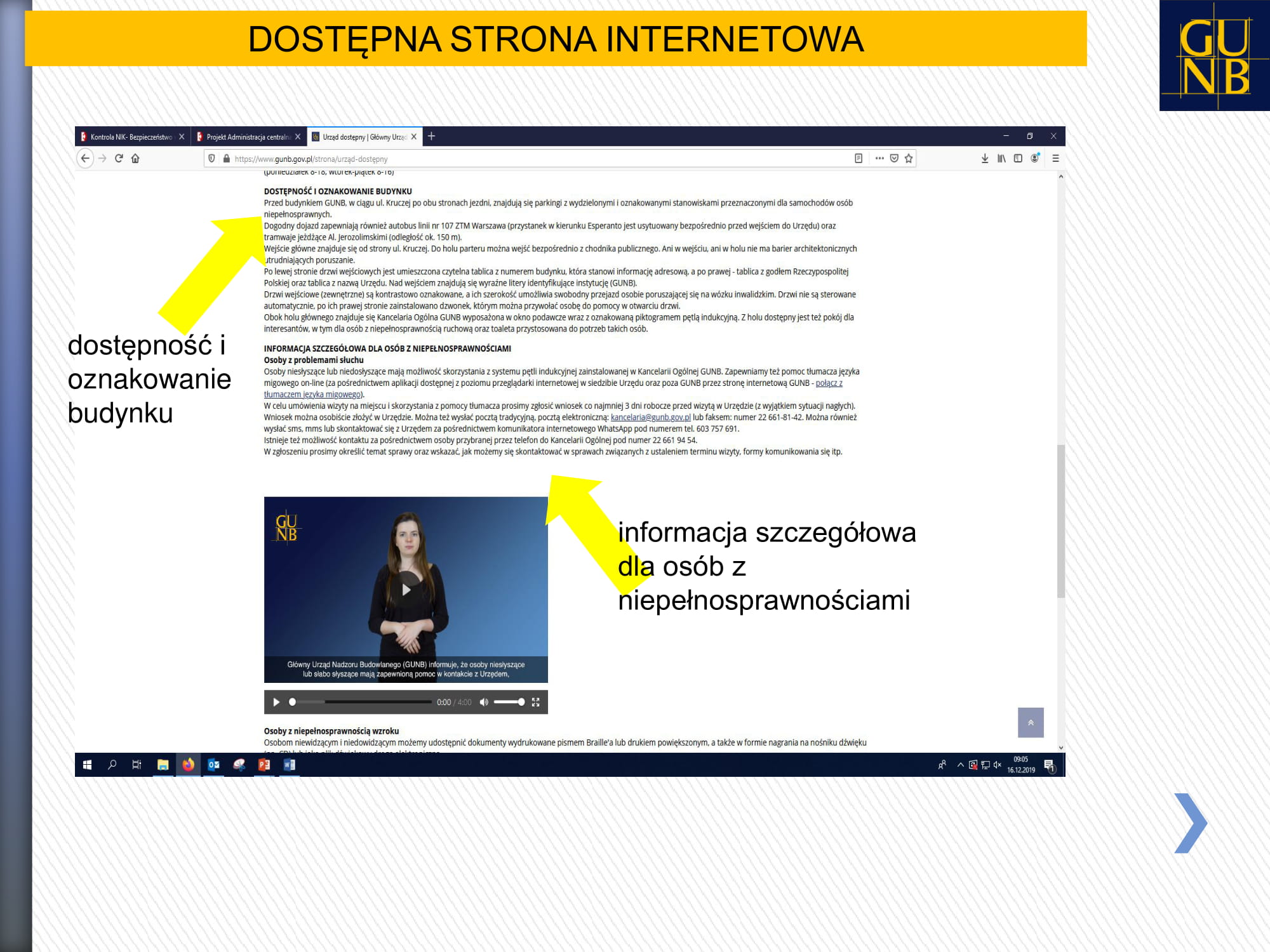This screenshot has height=952, width=1270.
Task: Open the Library icon in the toolbar
Action: pyautogui.click(x=1001, y=159)
